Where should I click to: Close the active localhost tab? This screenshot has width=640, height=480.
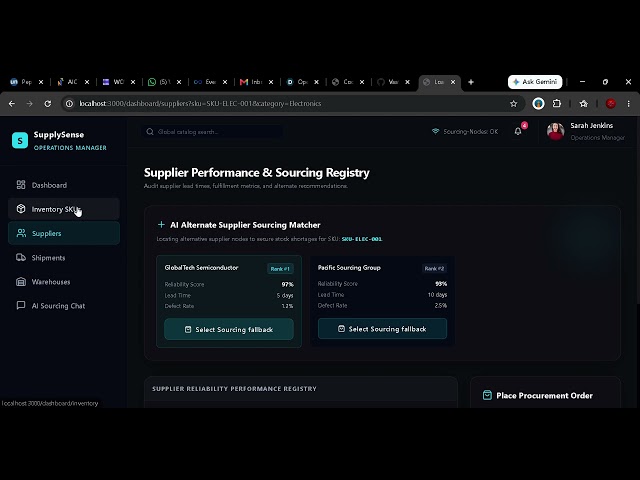pos(453,82)
